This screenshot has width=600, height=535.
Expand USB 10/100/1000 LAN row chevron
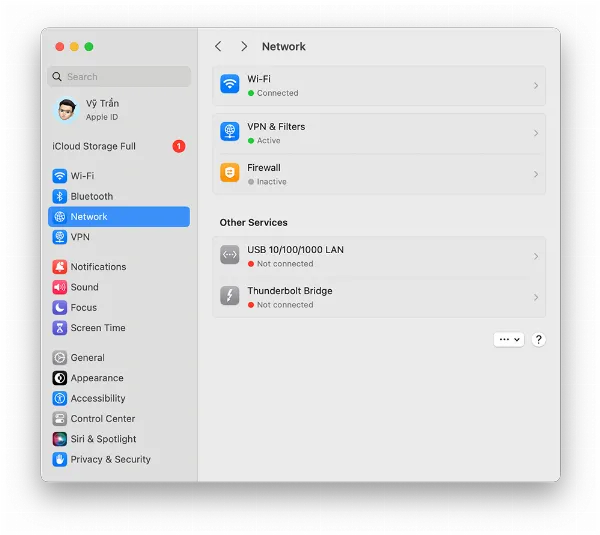[536, 256]
